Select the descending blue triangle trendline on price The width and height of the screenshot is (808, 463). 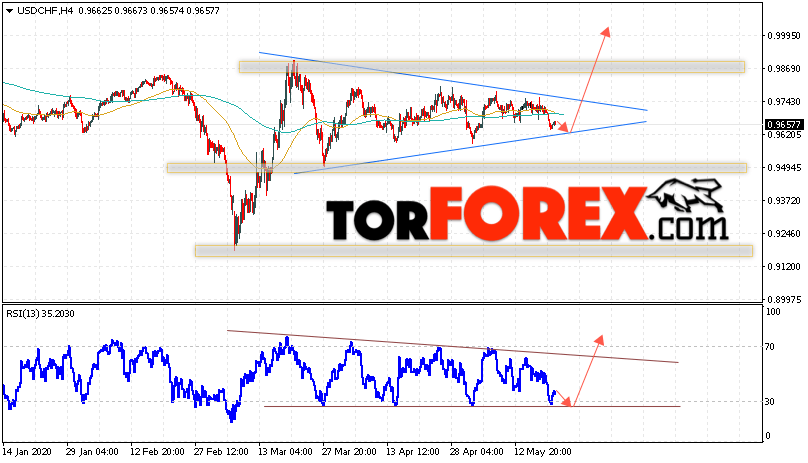pos(452,81)
